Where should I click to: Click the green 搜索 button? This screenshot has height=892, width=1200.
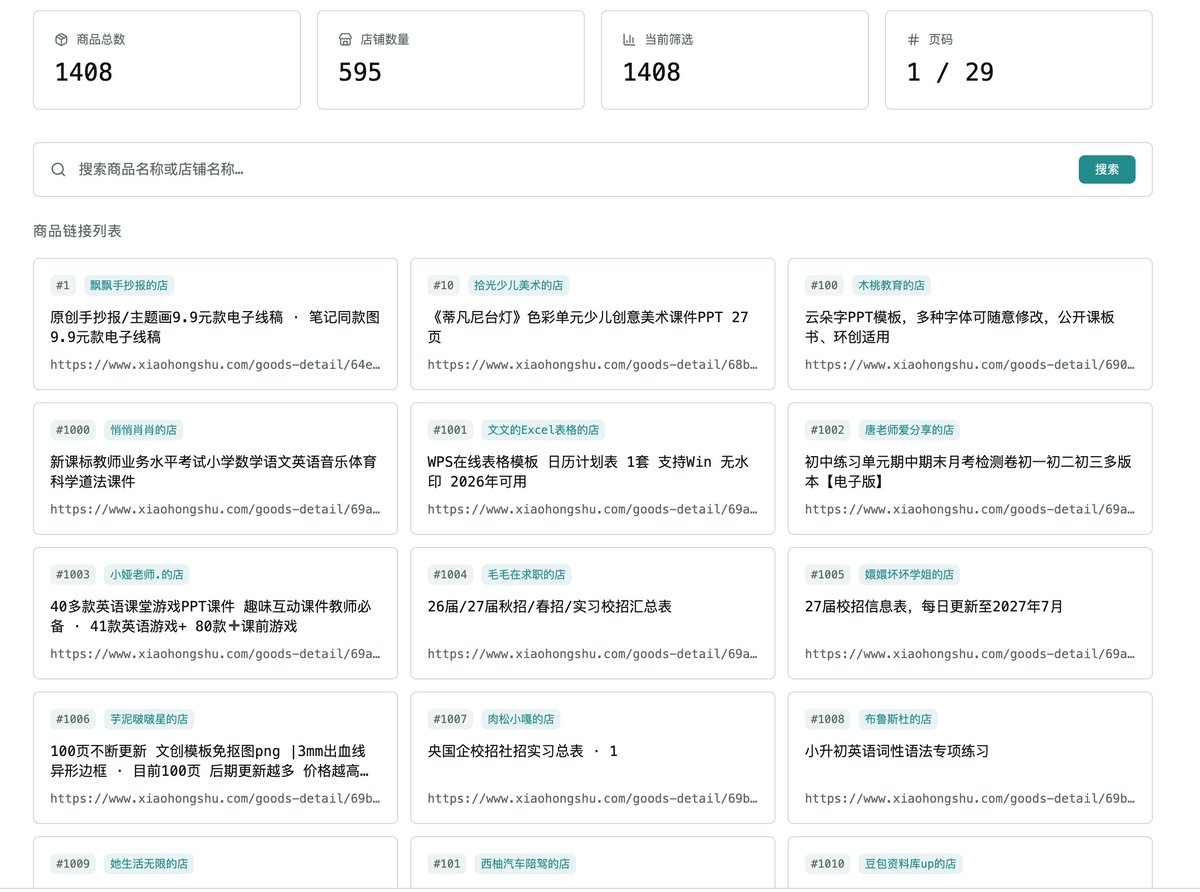(1107, 170)
